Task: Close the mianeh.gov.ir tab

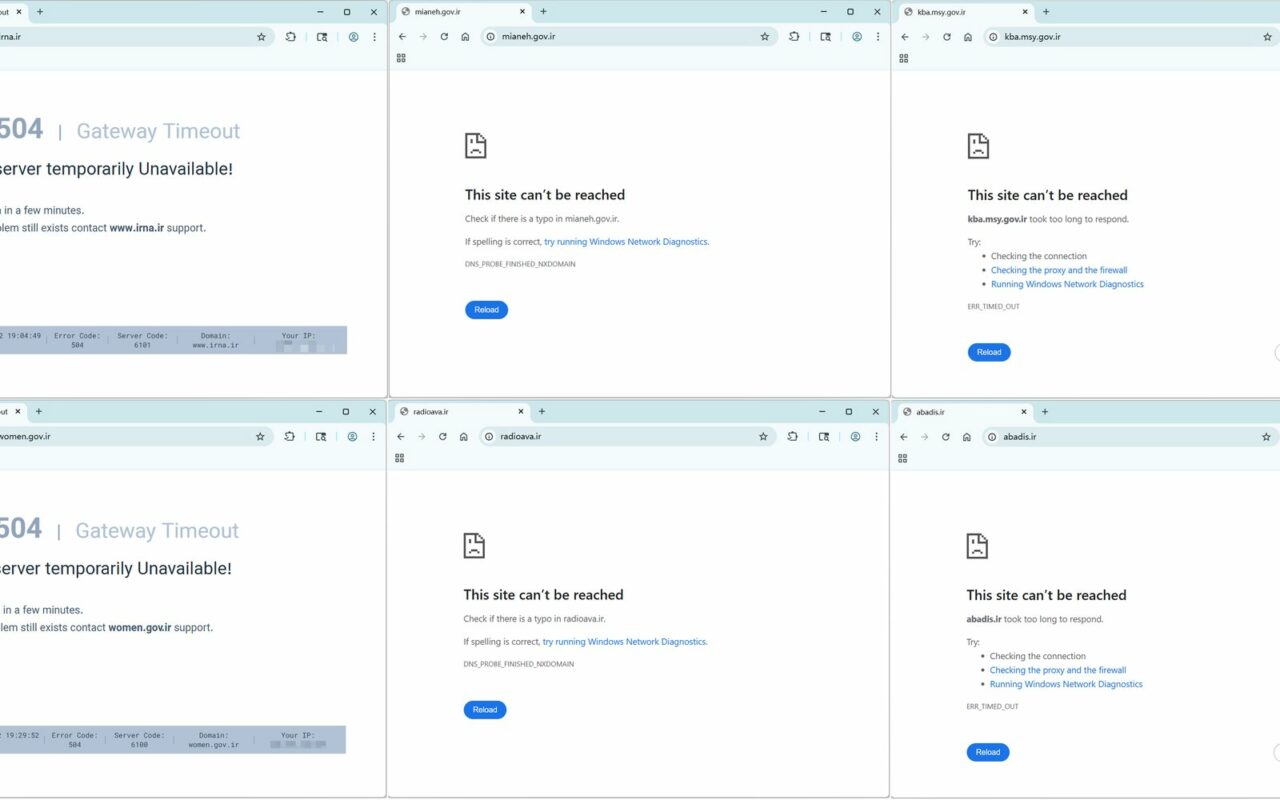Action: click(x=522, y=12)
